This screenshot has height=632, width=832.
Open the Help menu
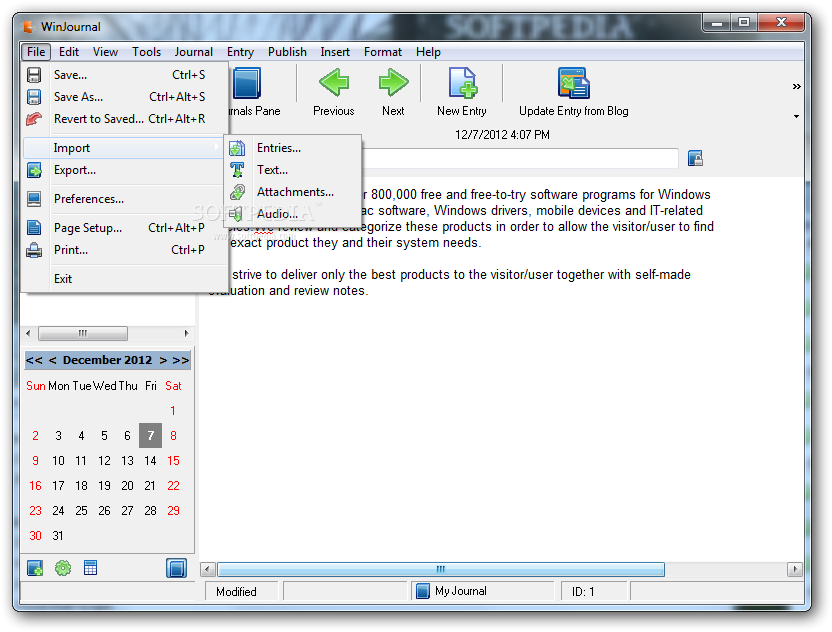coord(428,52)
